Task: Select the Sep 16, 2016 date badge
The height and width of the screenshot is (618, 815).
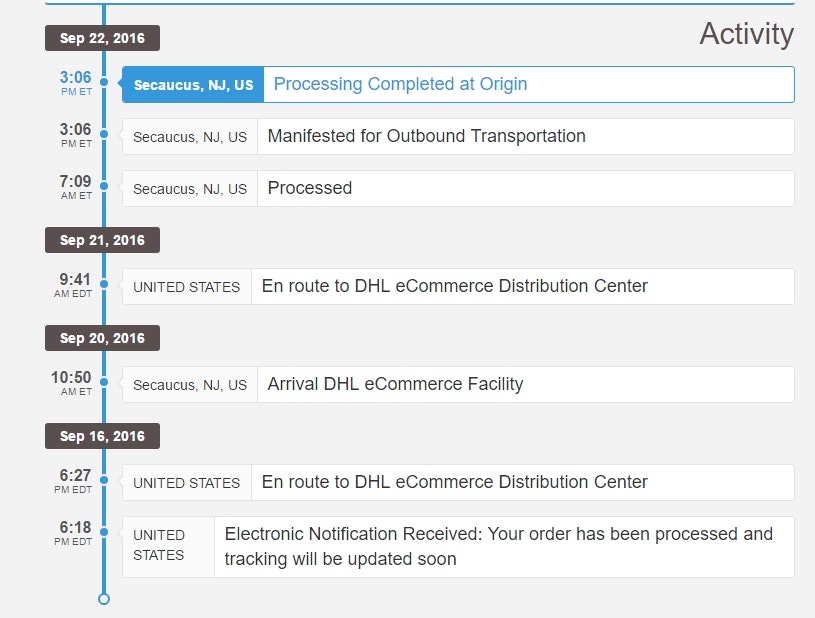Action: (102, 436)
